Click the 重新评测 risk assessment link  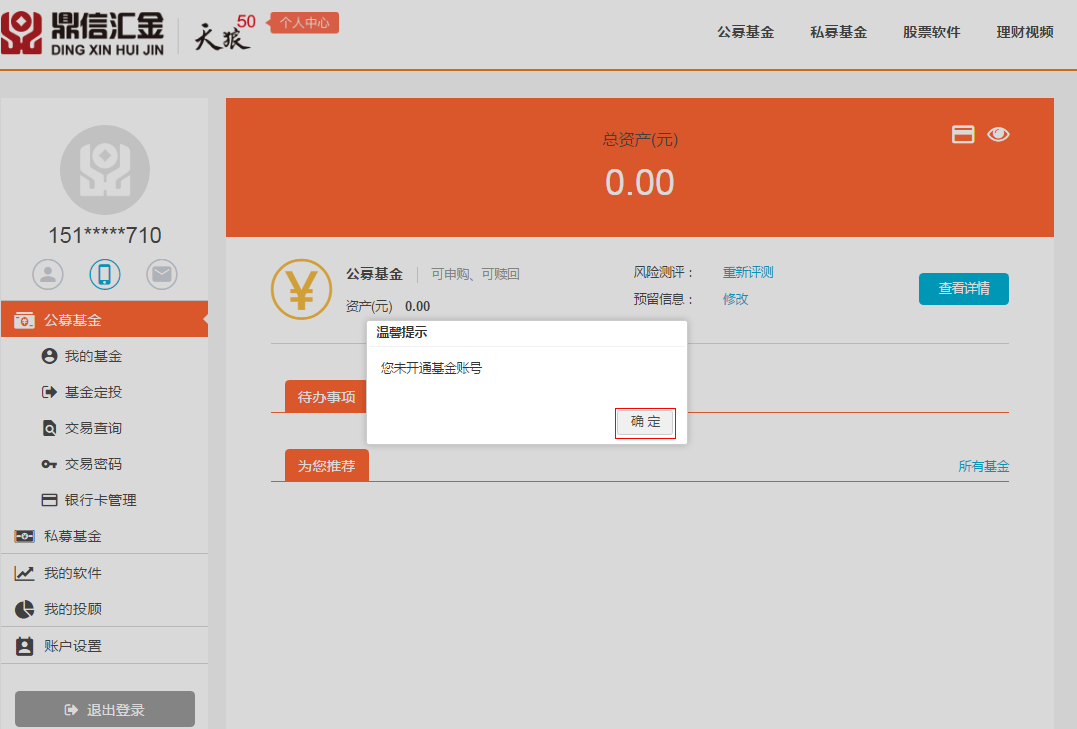(748, 272)
